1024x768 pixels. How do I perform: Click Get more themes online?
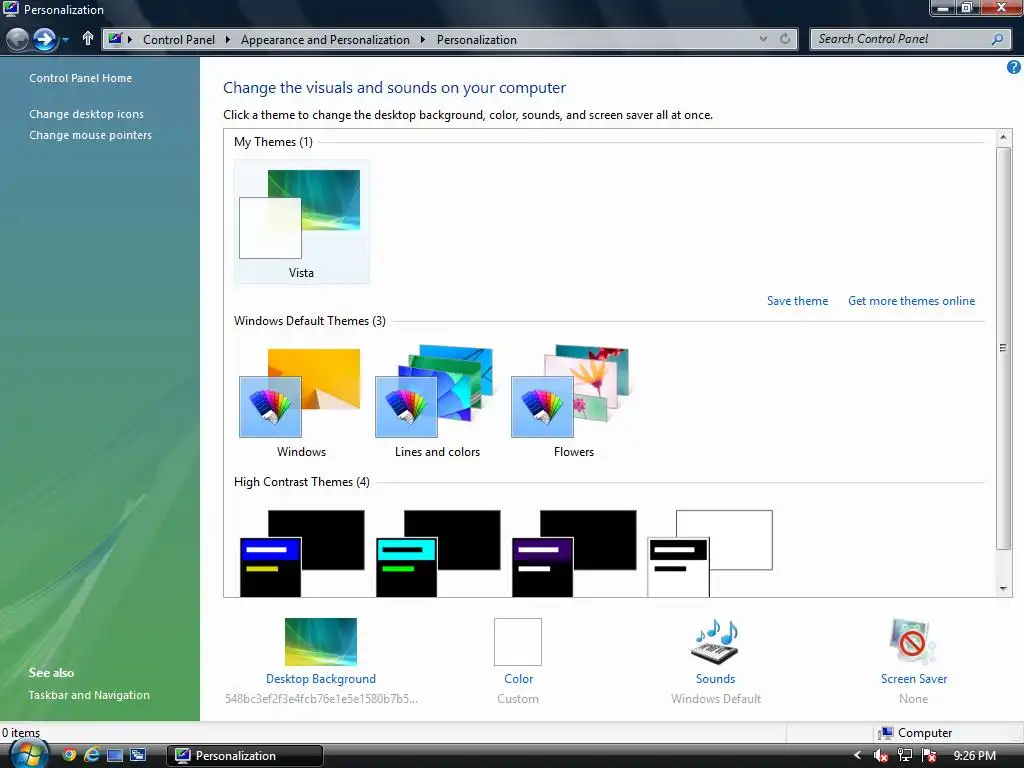pos(911,301)
